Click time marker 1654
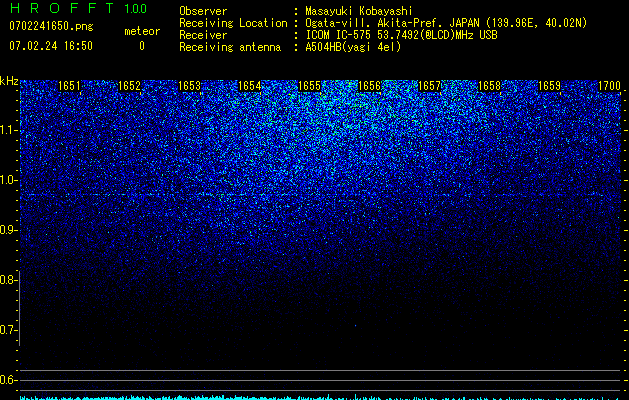 coord(250,86)
